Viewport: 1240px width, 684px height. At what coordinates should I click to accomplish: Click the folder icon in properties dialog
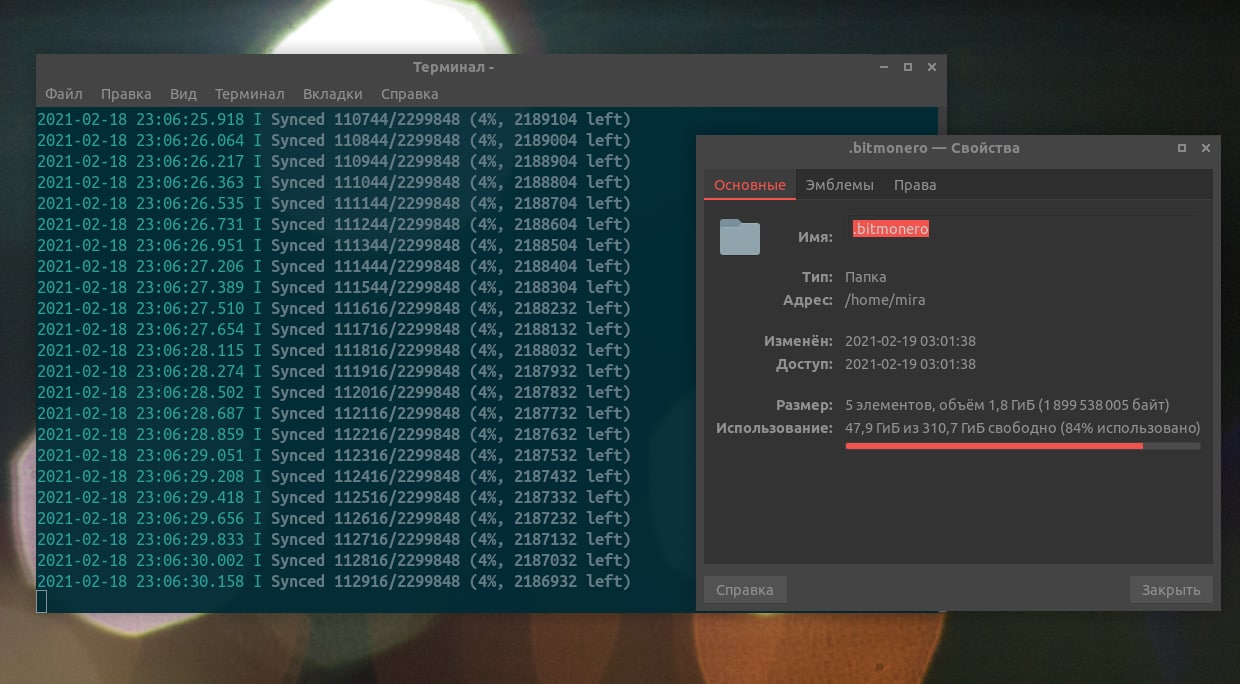(x=740, y=237)
